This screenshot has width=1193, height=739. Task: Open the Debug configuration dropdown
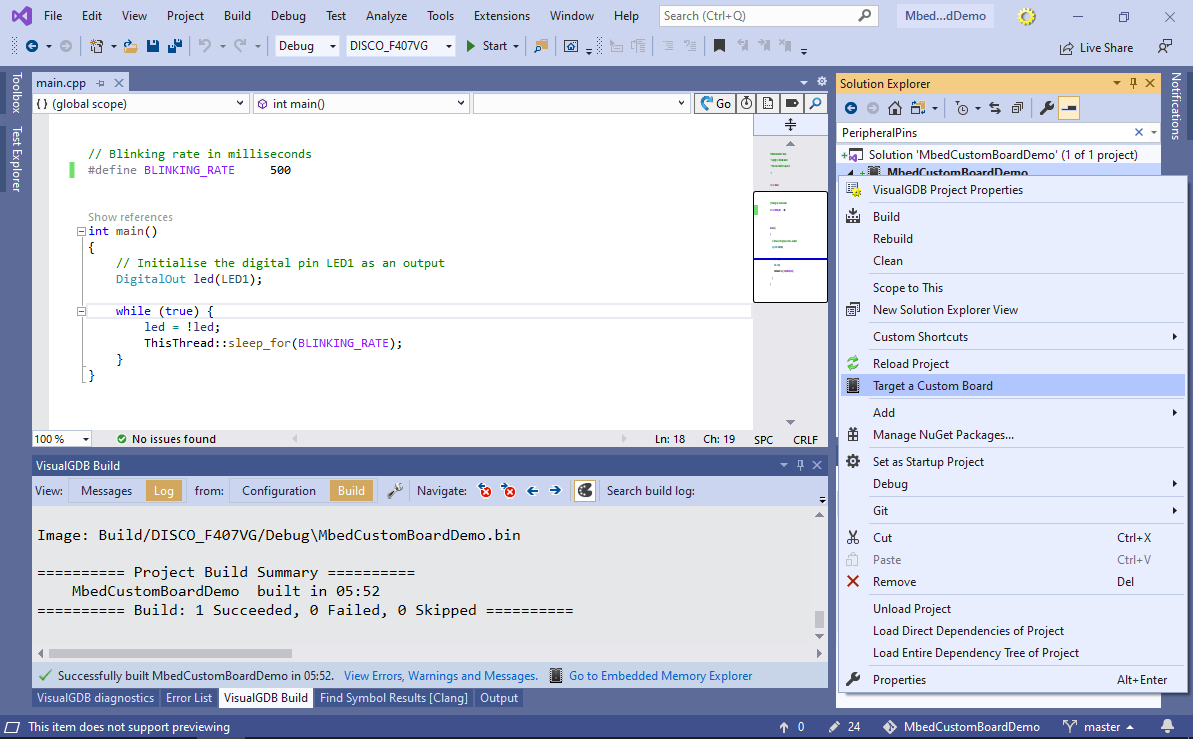click(307, 46)
